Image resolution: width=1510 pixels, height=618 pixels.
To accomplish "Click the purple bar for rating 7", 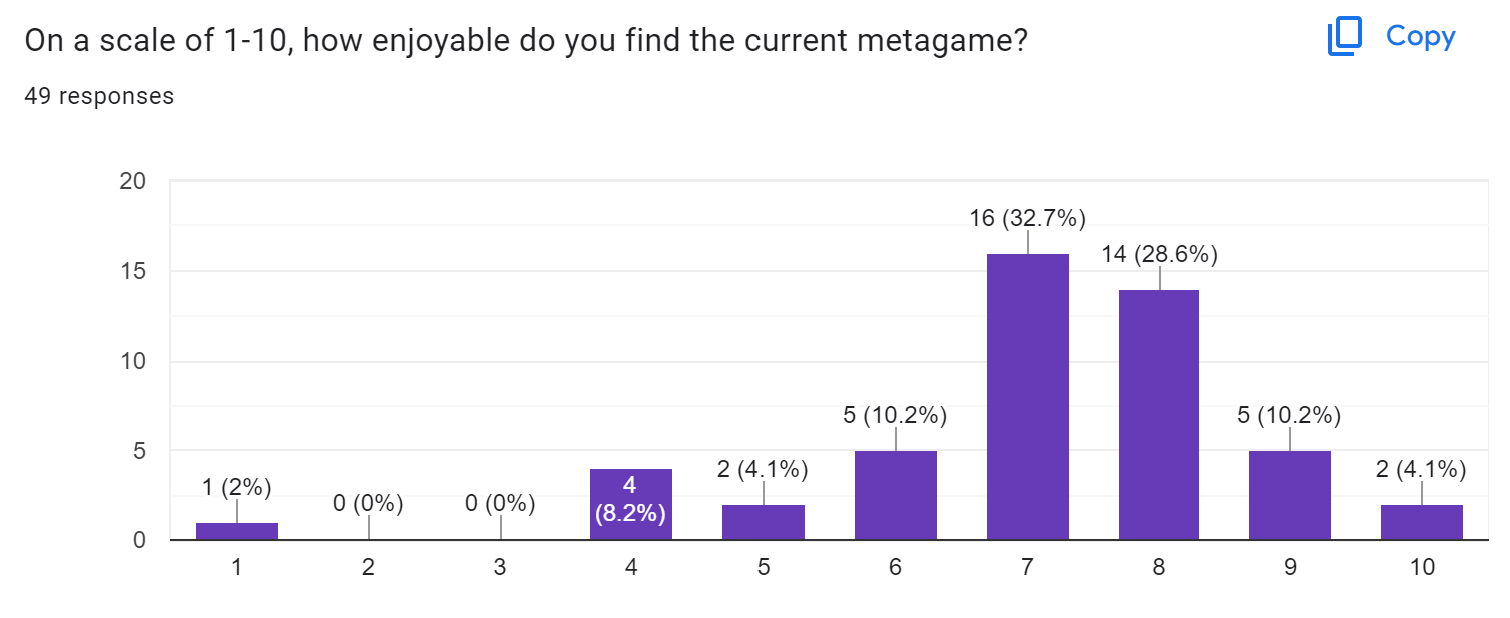I will 1027,397.
